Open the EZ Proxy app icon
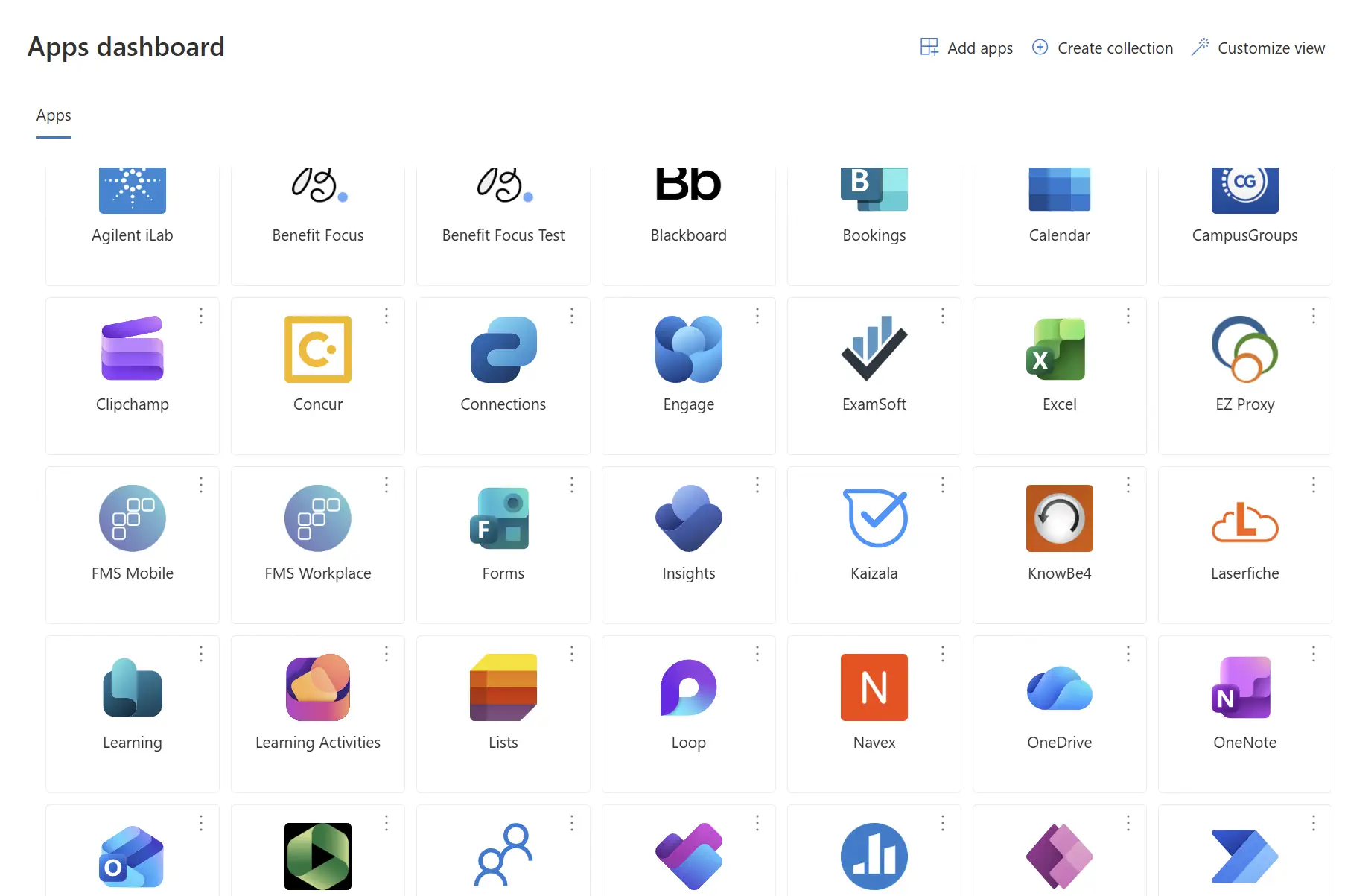This screenshot has width=1345, height=896. (x=1245, y=349)
